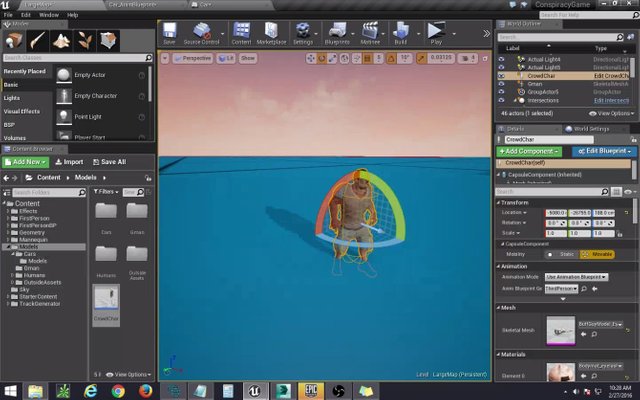The image size is (640, 400).
Task: Select Paint mode brush icon
Action: [x=38, y=41]
